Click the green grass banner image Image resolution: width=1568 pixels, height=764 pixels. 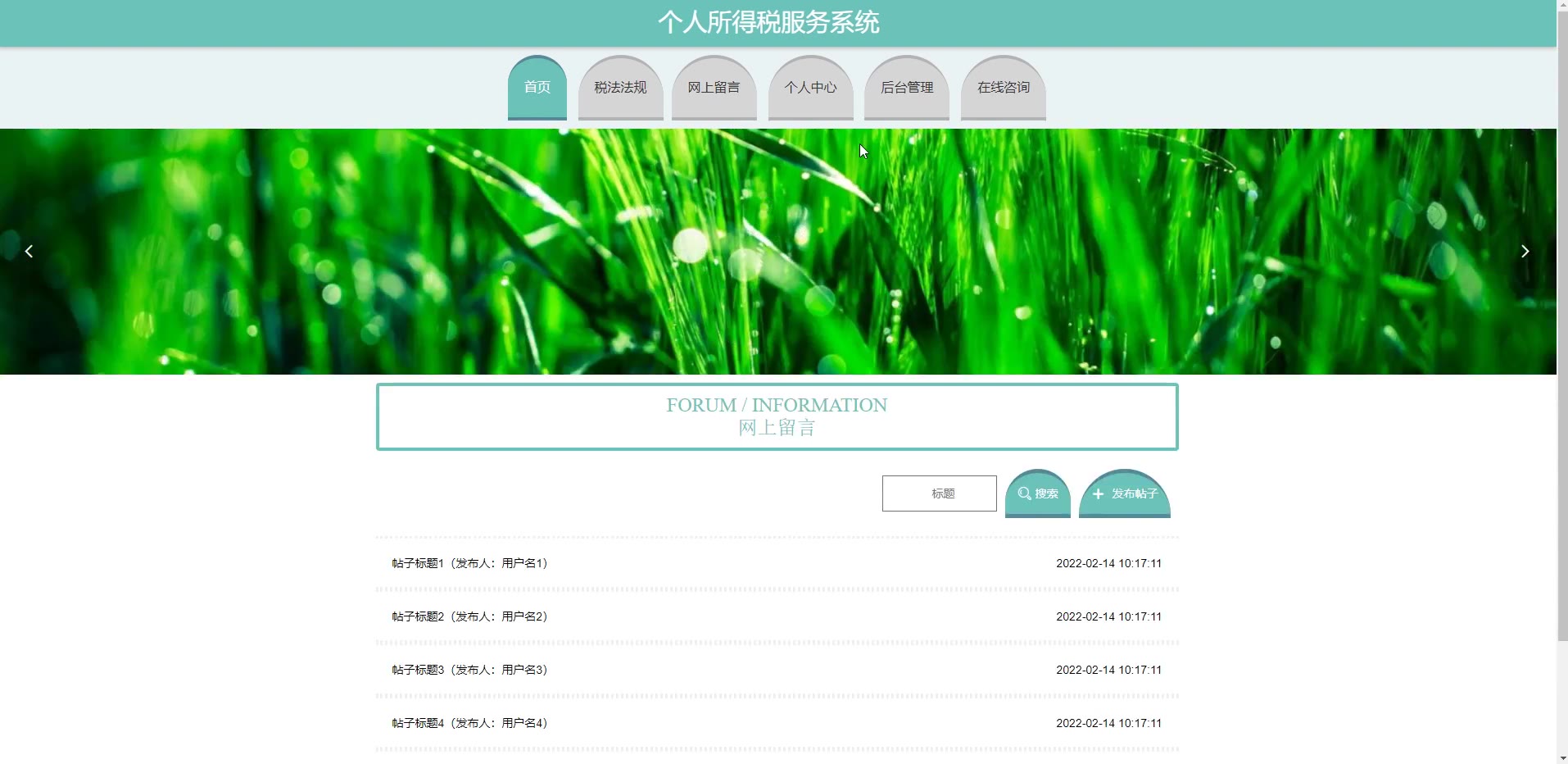pyautogui.click(x=778, y=252)
